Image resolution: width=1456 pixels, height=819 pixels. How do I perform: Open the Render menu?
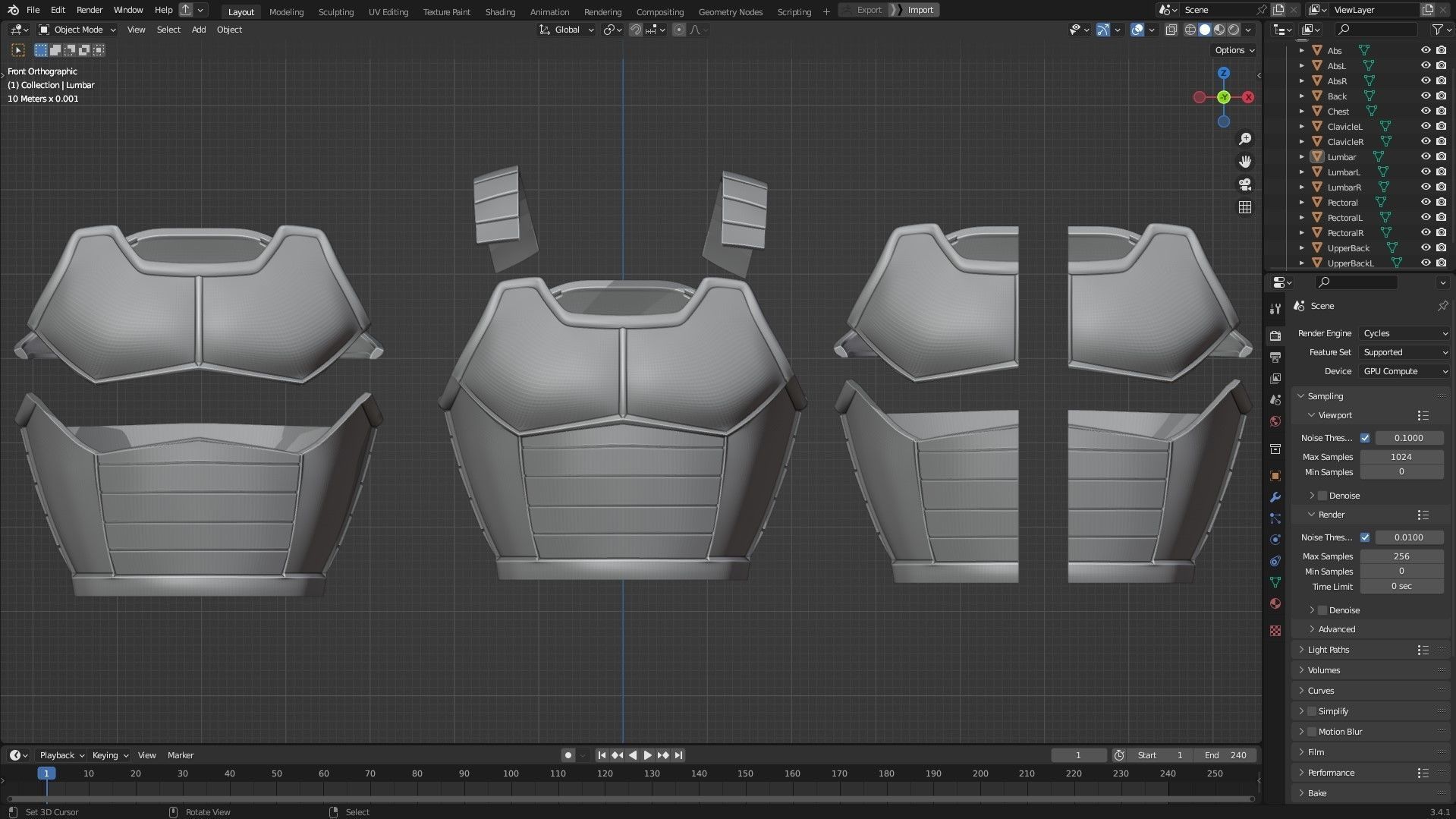90,10
